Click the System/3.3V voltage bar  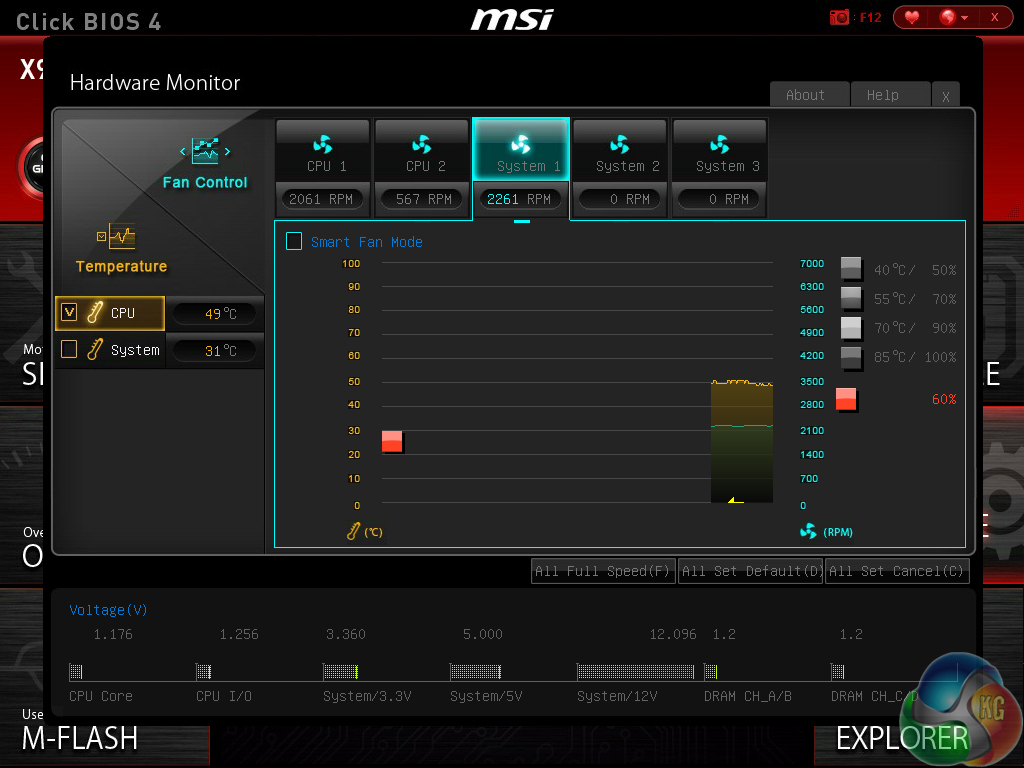pos(340,671)
